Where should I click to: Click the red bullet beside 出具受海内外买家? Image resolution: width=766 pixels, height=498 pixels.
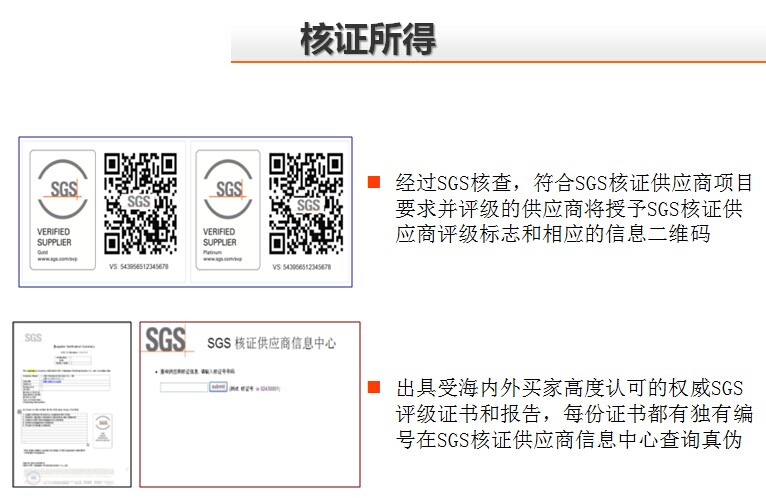[x=374, y=387]
